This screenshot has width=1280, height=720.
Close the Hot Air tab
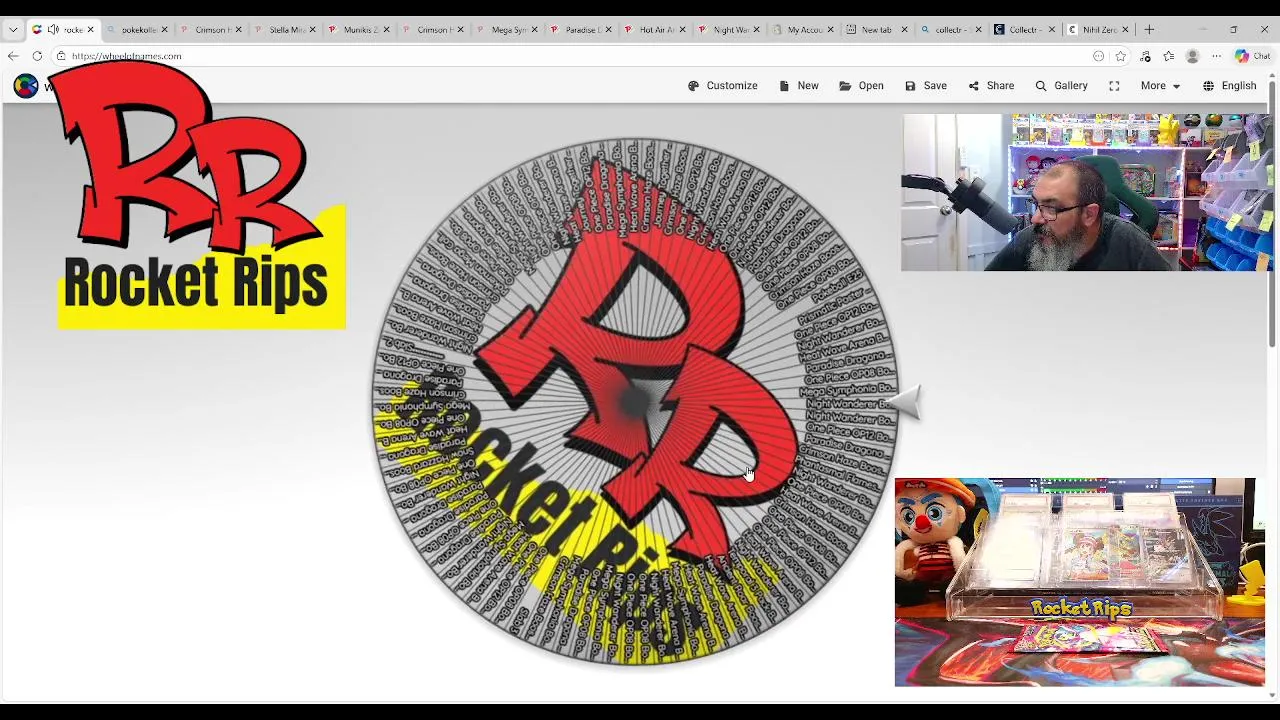click(682, 30)
